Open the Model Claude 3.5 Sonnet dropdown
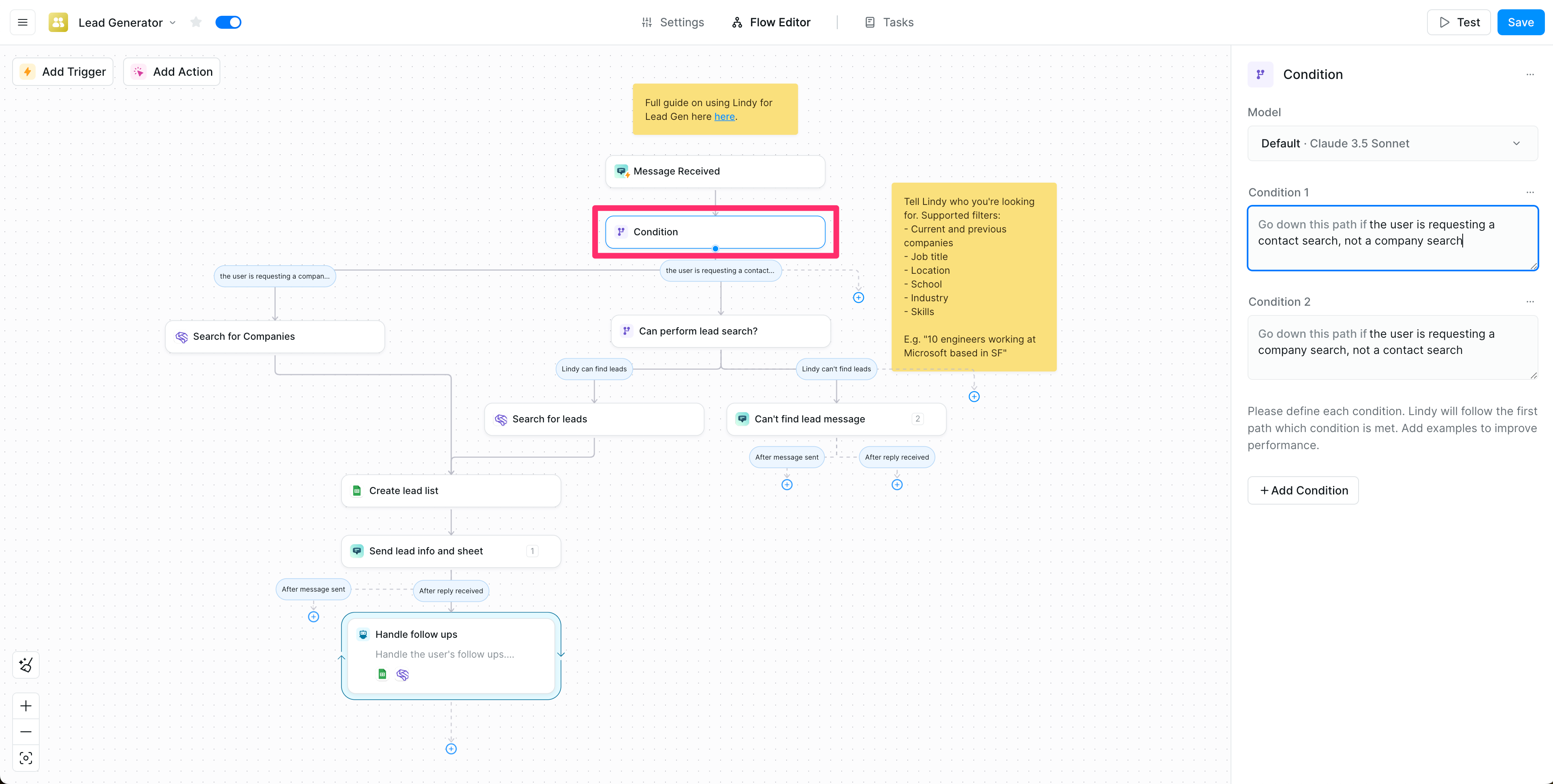Viewport: 1553px width, 784px height. (1392, 143)
